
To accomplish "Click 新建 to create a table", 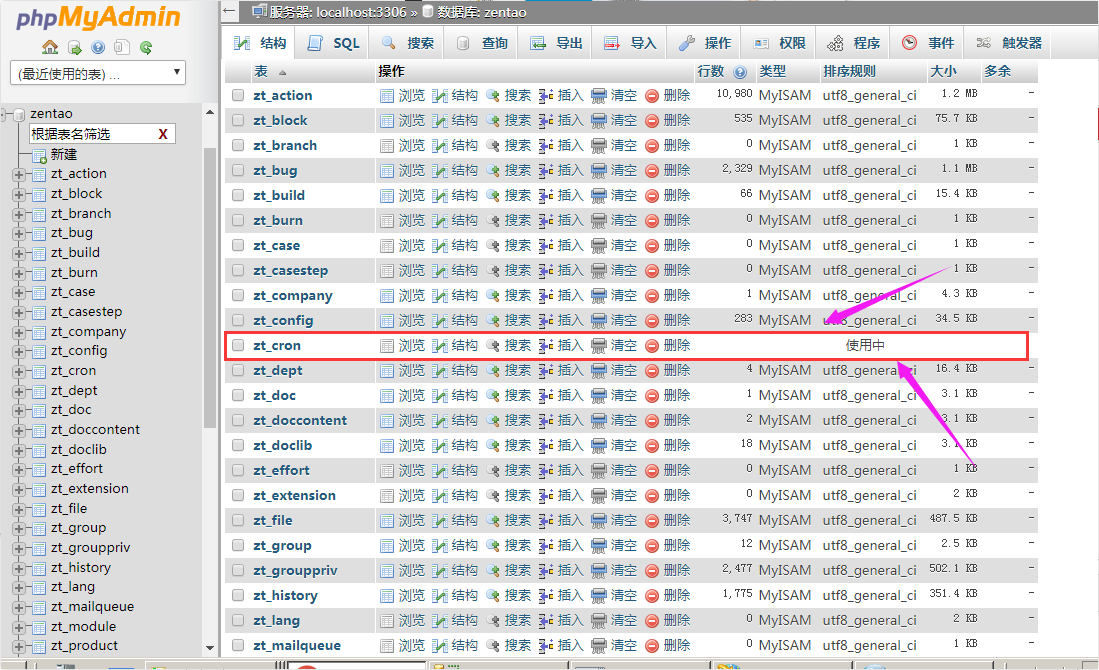I will 64,154.
